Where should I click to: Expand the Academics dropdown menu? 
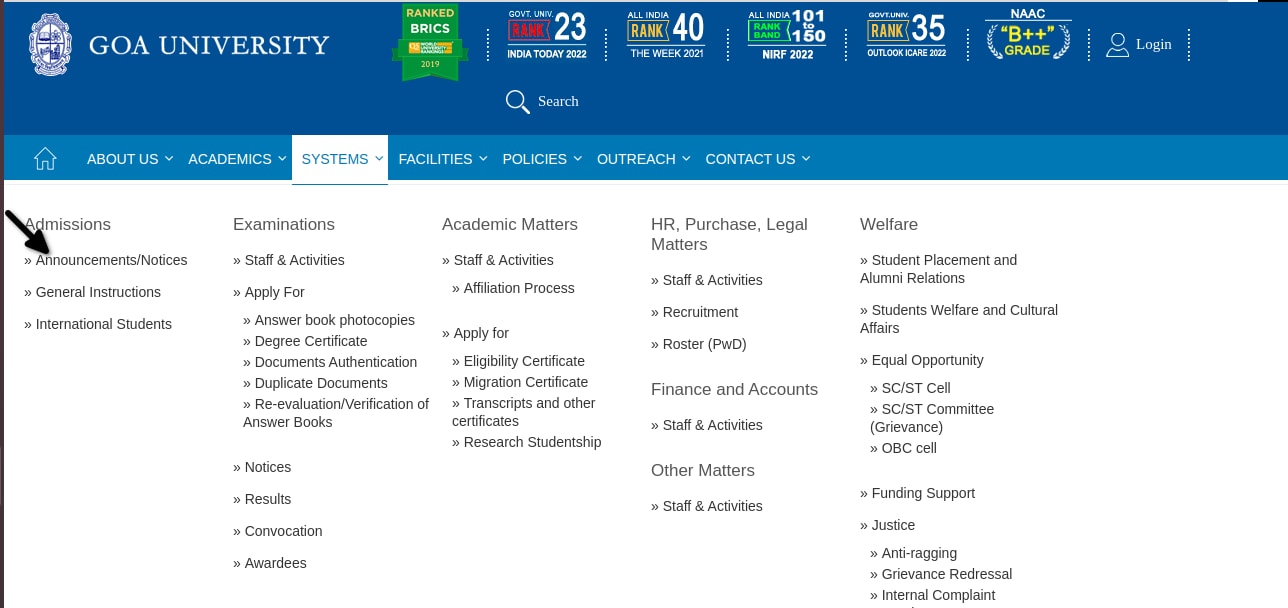(238, 159)
